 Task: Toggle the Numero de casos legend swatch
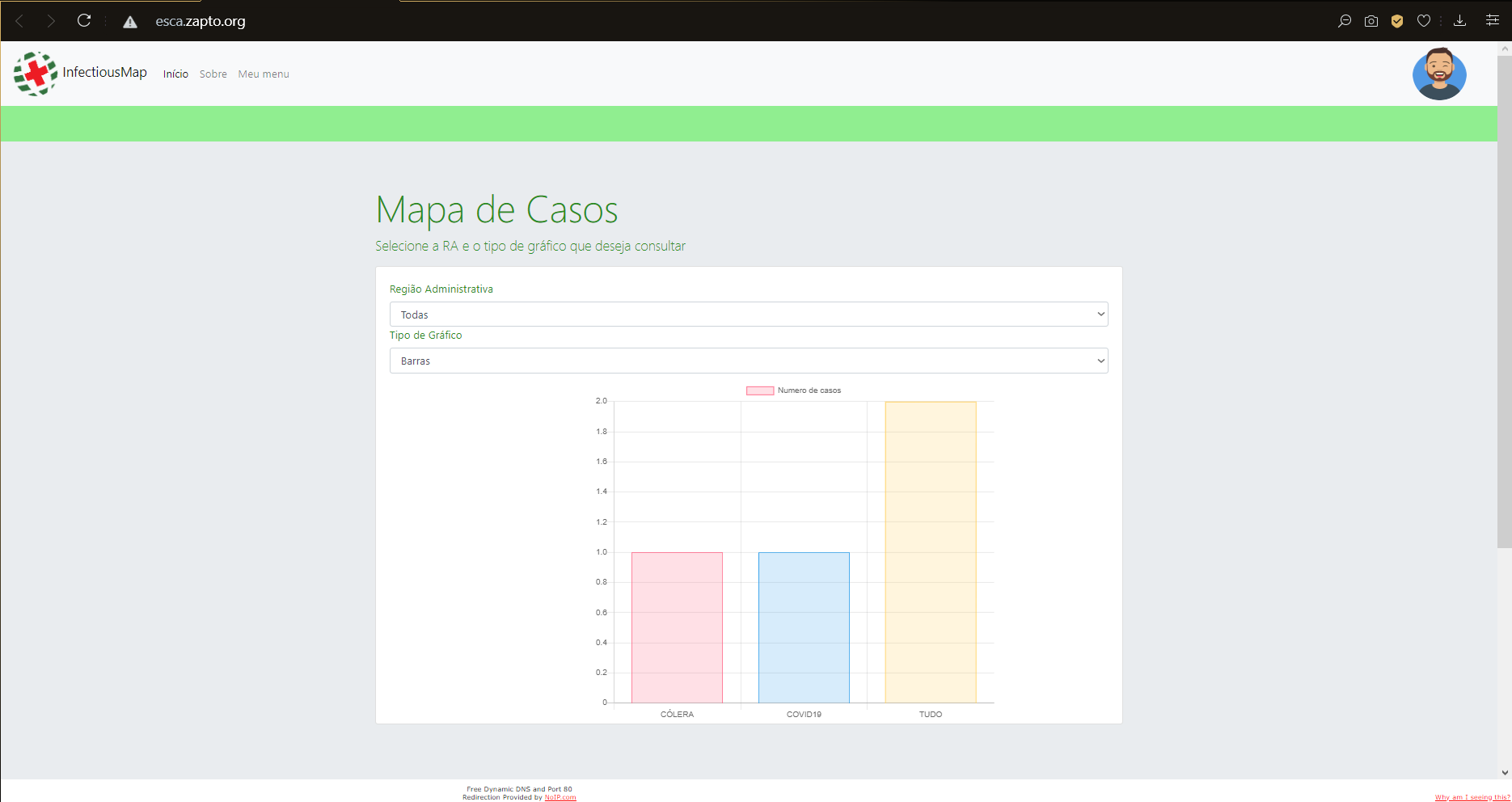click(x=760, y=390)
